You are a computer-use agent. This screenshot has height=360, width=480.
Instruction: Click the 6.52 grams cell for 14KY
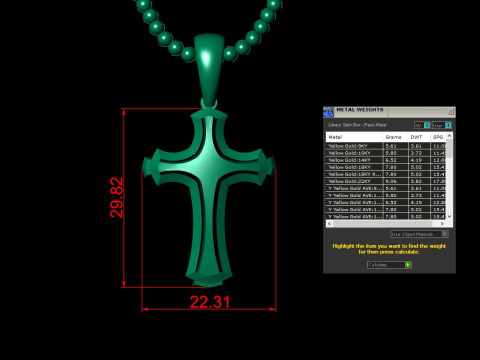tap(396, 160)
